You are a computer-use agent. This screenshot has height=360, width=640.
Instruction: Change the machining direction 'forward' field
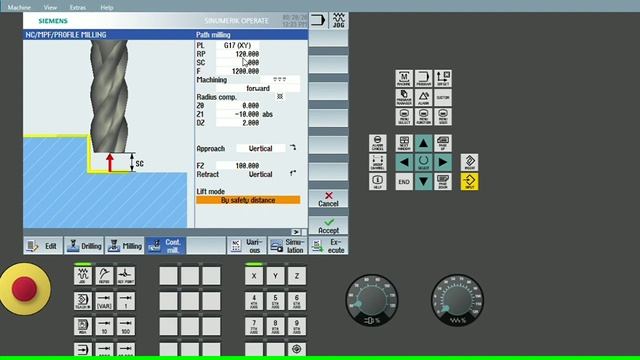point(258,88)
